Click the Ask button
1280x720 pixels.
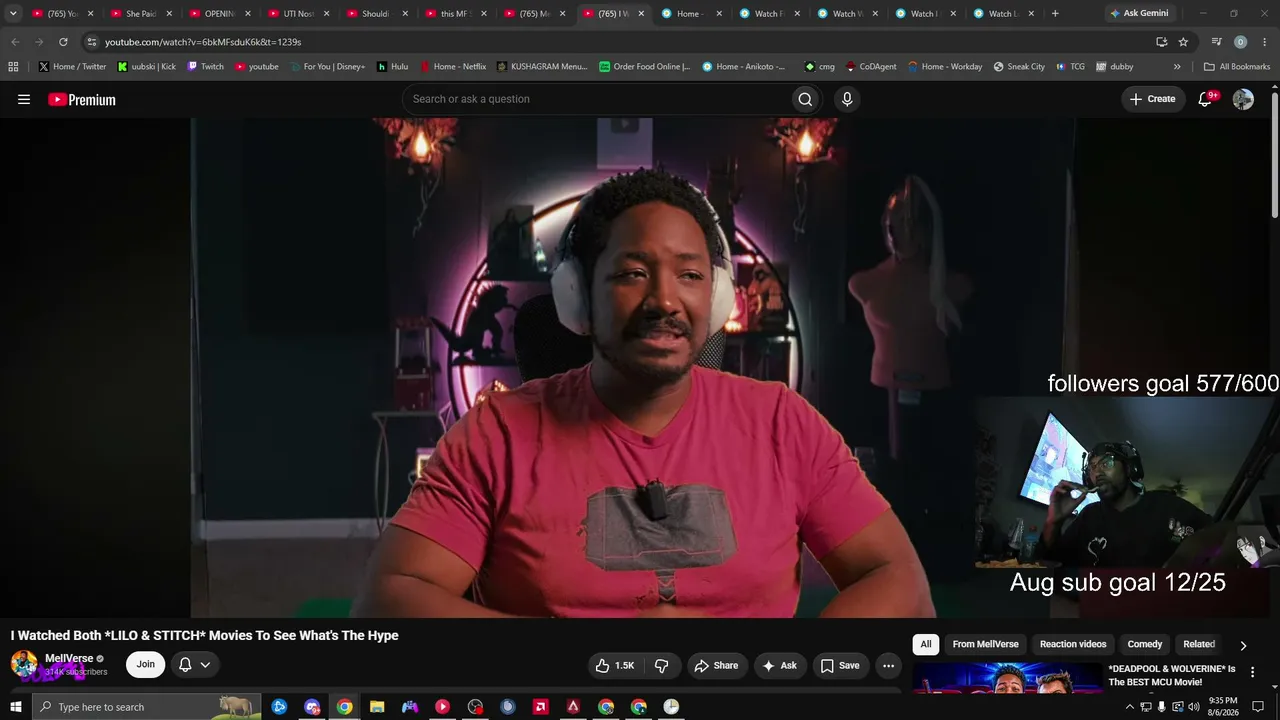pos(779,665)
